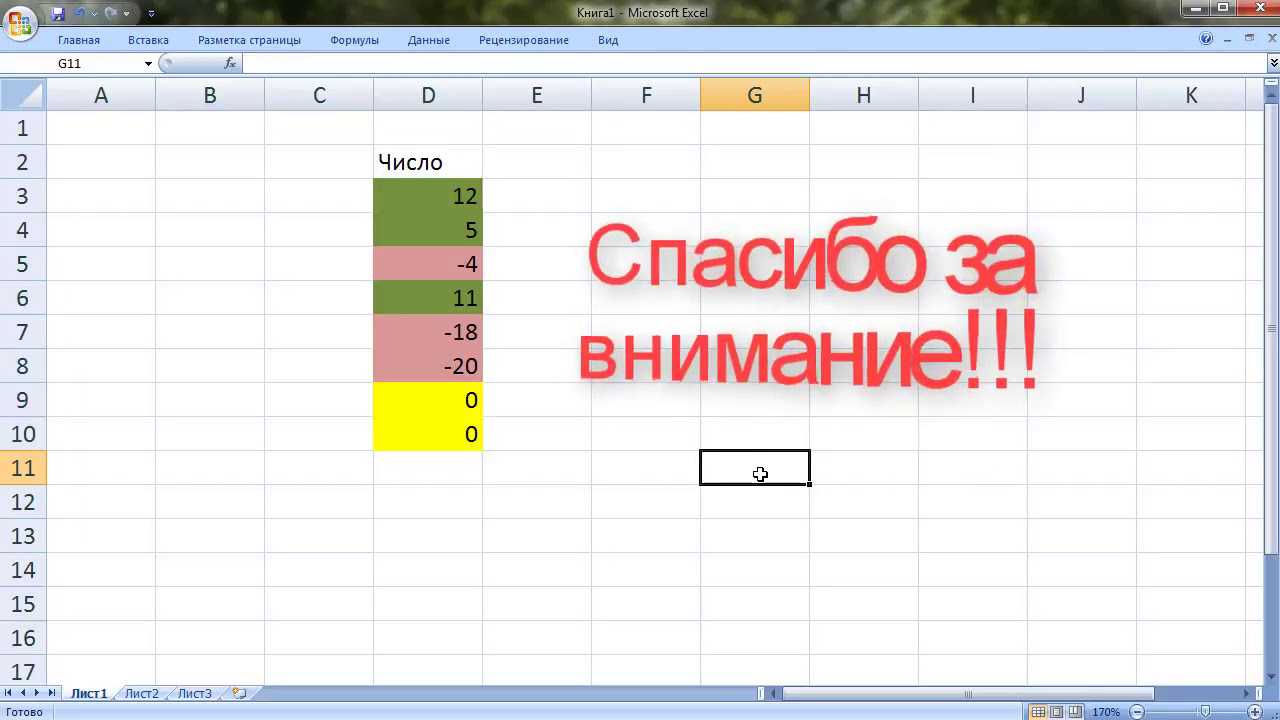Select the highlighted column G header
1280x720 pixels.
755,95
